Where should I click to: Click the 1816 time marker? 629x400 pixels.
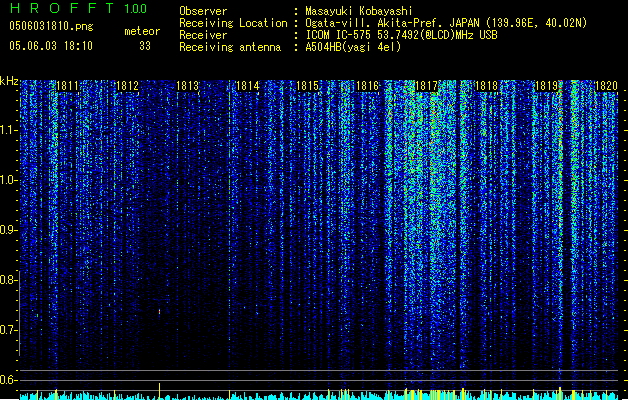pyautogui.click(x=367, y=86)
